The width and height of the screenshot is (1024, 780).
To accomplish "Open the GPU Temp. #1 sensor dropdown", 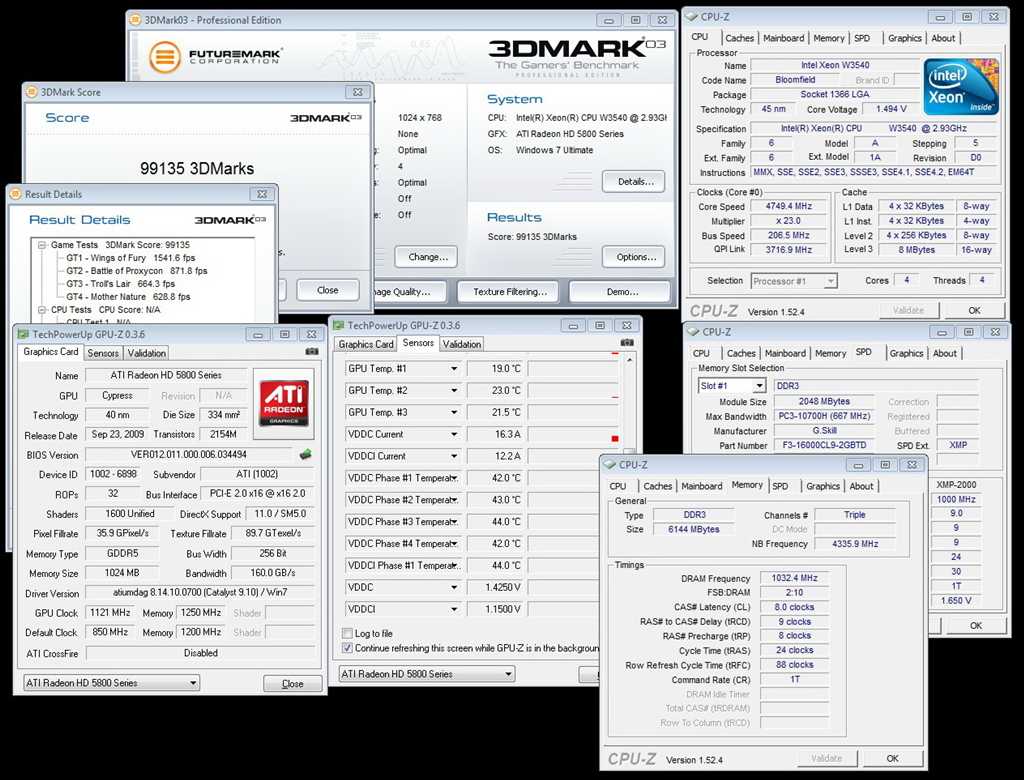I will tap(454, 369).
